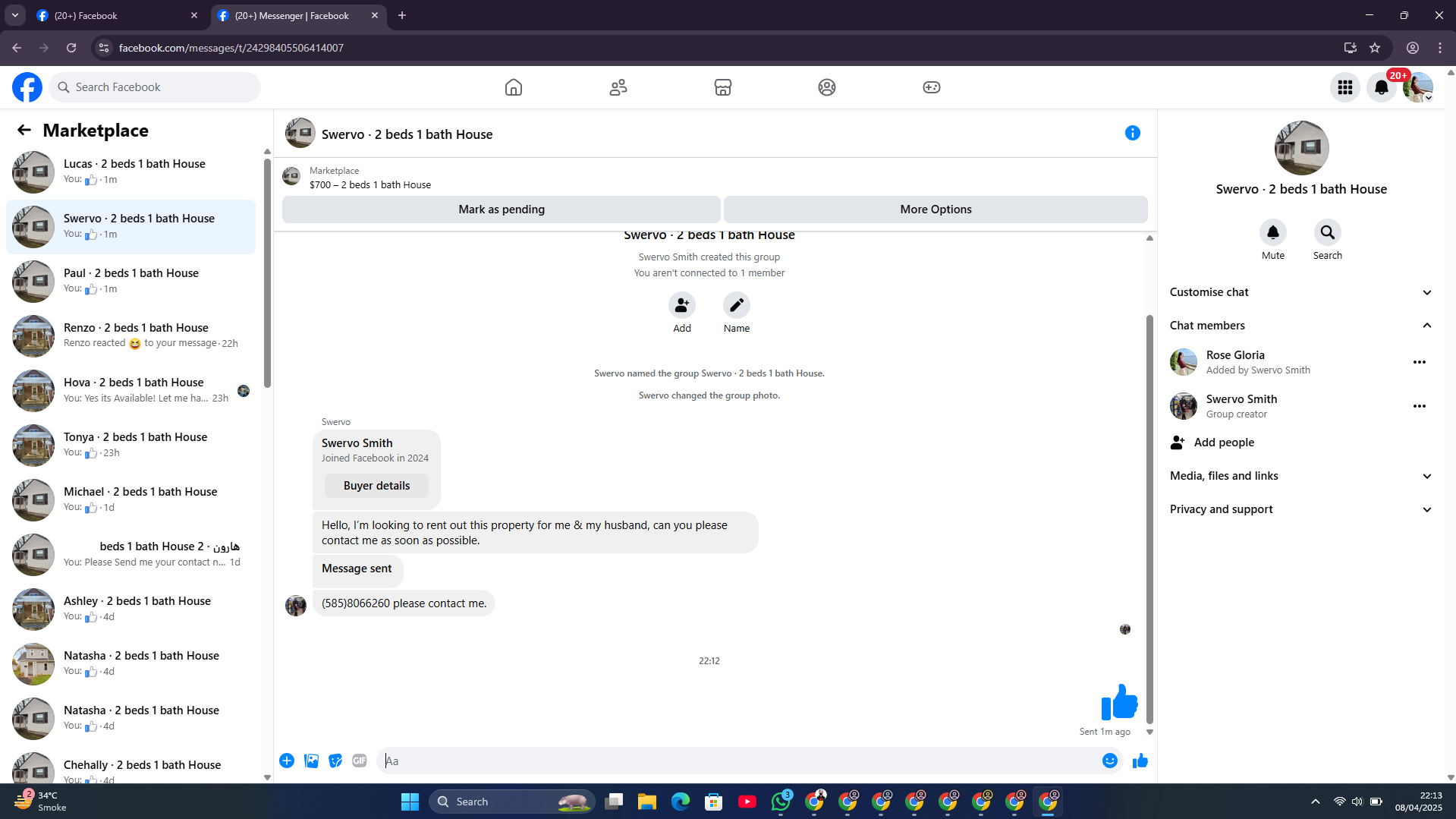
Task: Open more actions plus icon in composer
Action: click(x=287, y=761)
